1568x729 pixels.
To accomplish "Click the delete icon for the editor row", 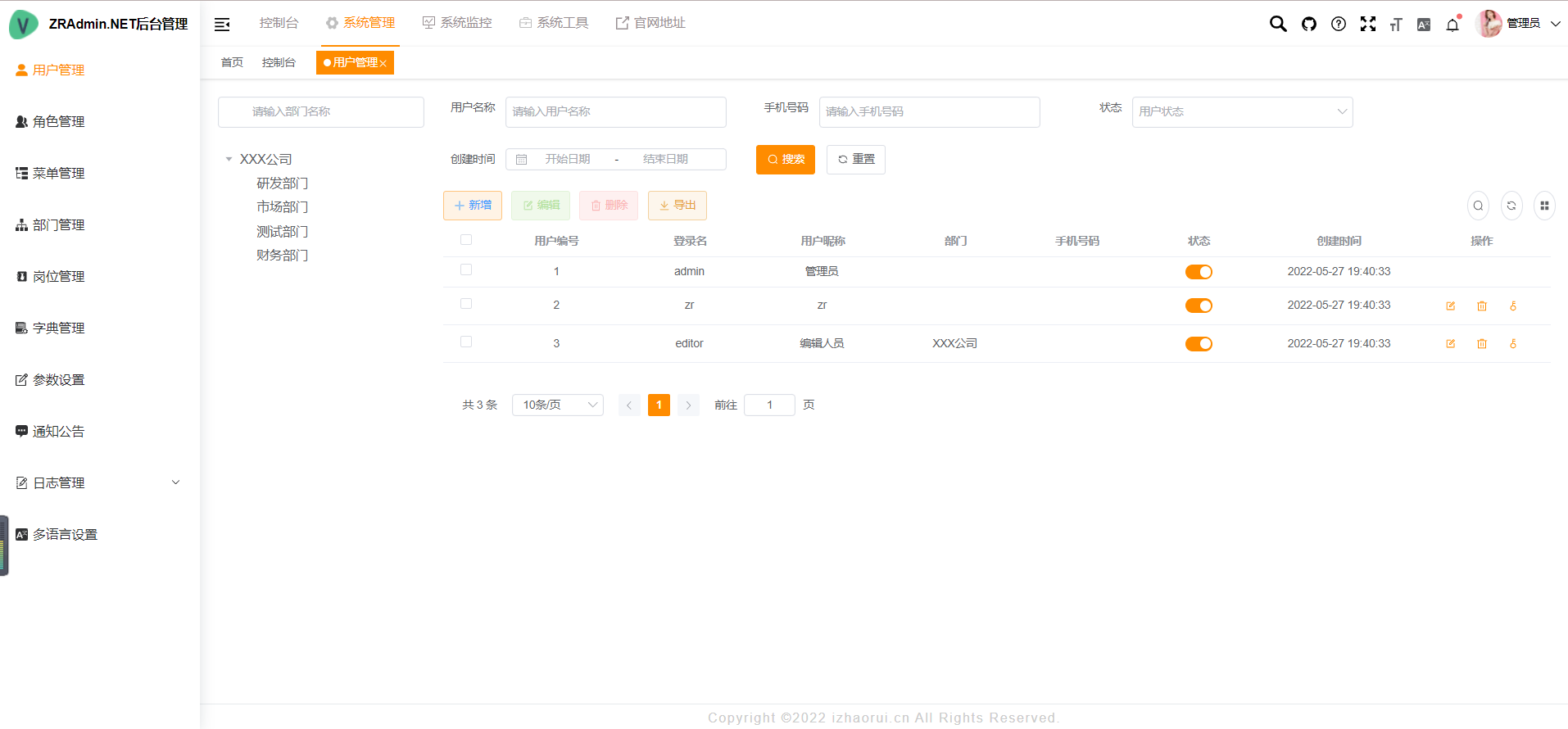I will (x=1481, y=344).
